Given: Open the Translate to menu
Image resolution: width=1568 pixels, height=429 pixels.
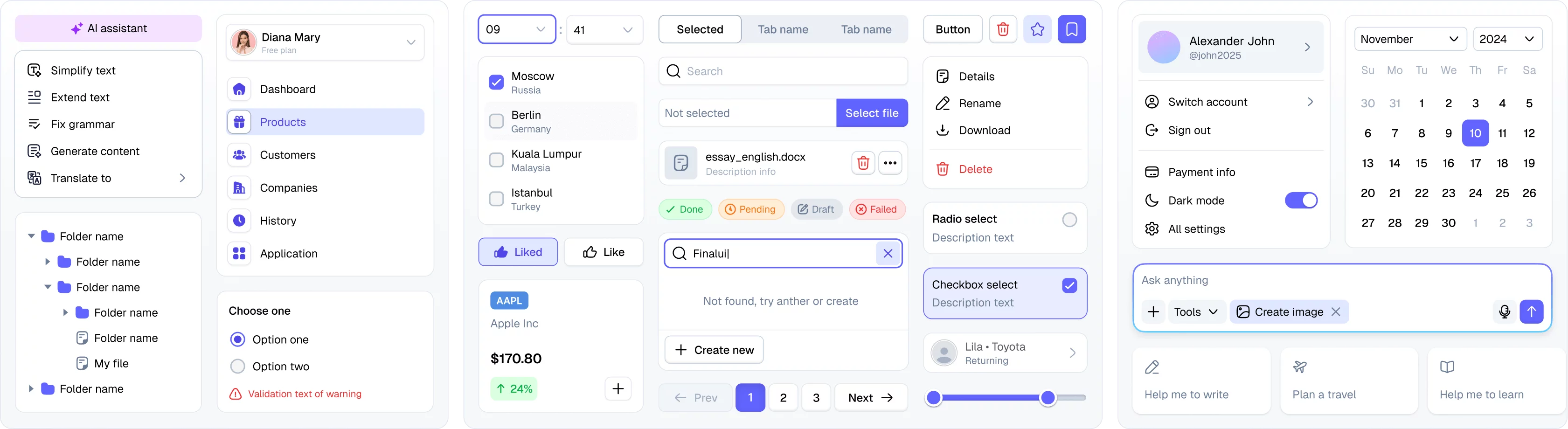Looking at the screenshot, I should coord(81,178).
